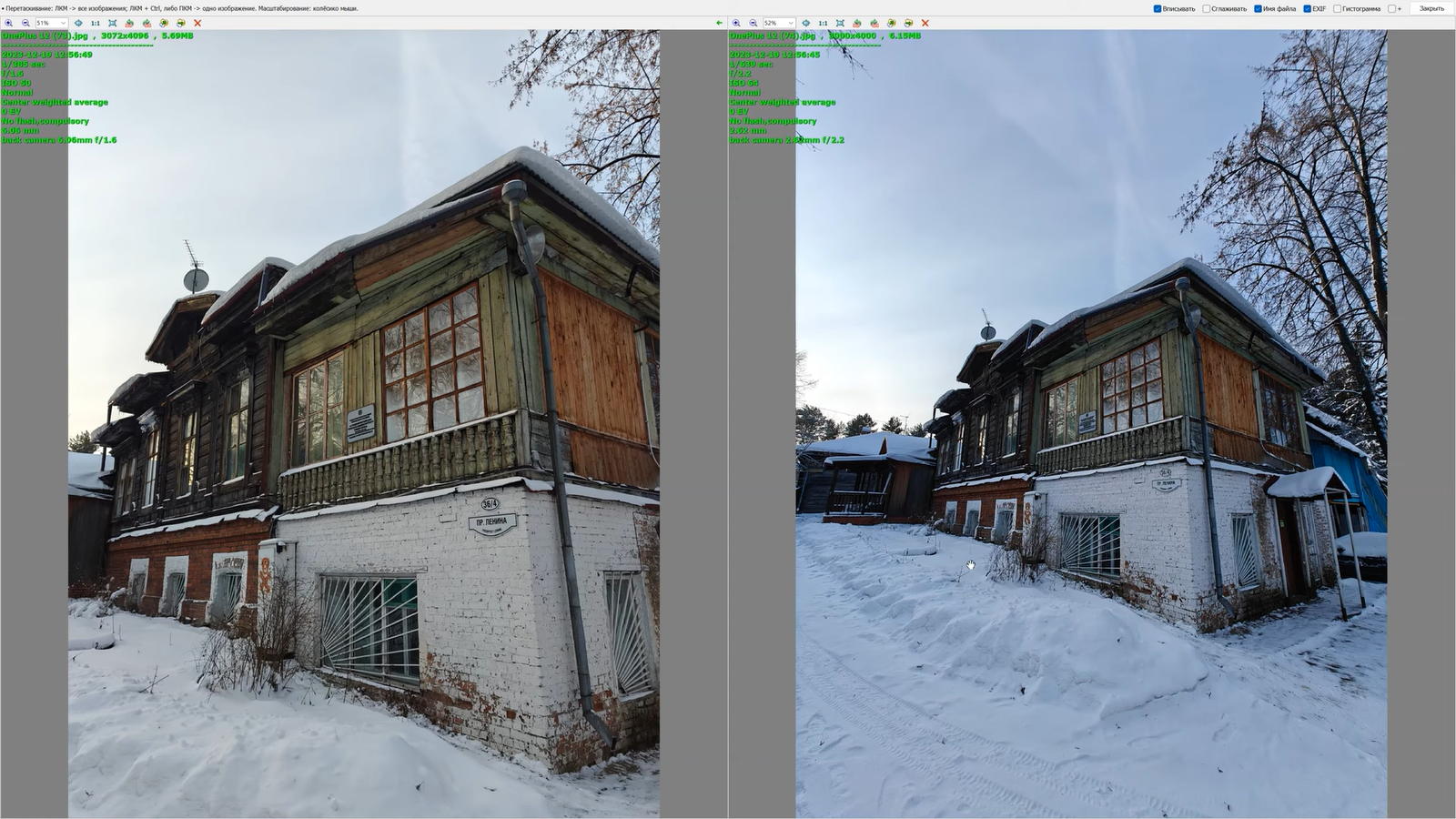Viewport: 1456px width, 819px height.
Task: Zoom out on the left image
Action: (x=25, y=23)
